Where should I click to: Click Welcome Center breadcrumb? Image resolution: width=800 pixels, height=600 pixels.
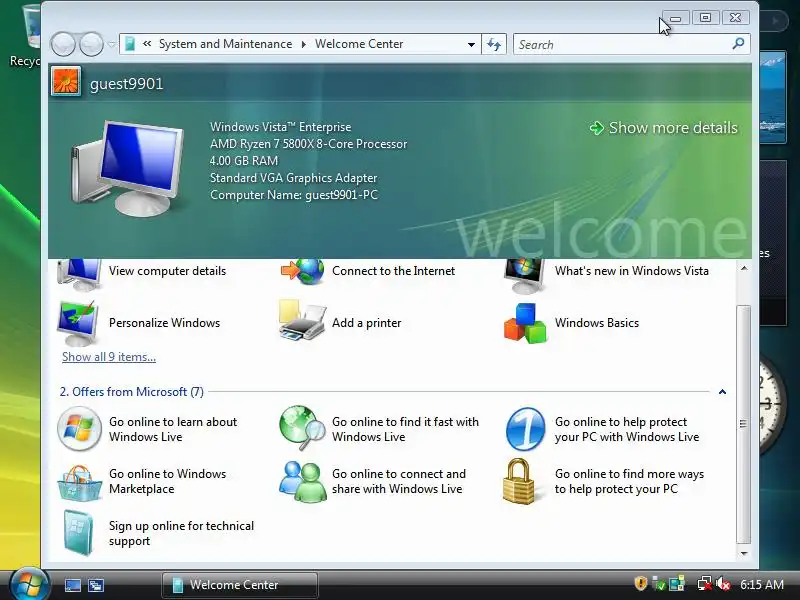[359, 44]
